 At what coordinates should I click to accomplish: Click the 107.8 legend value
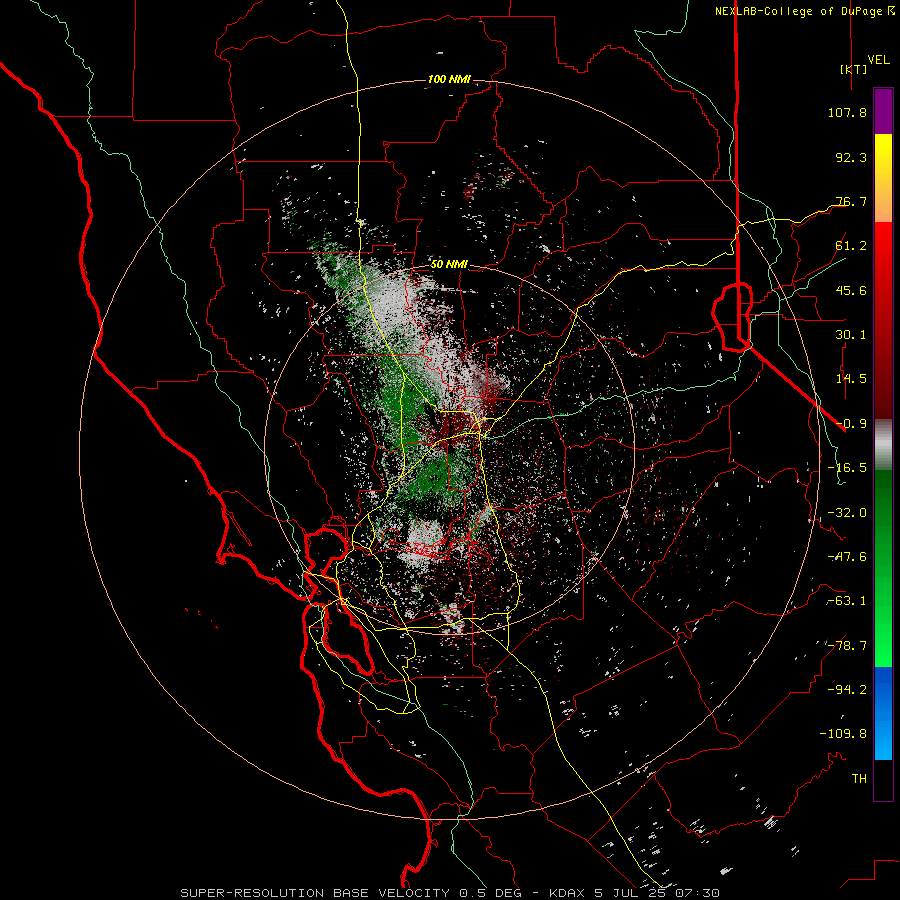pos(847,112)
